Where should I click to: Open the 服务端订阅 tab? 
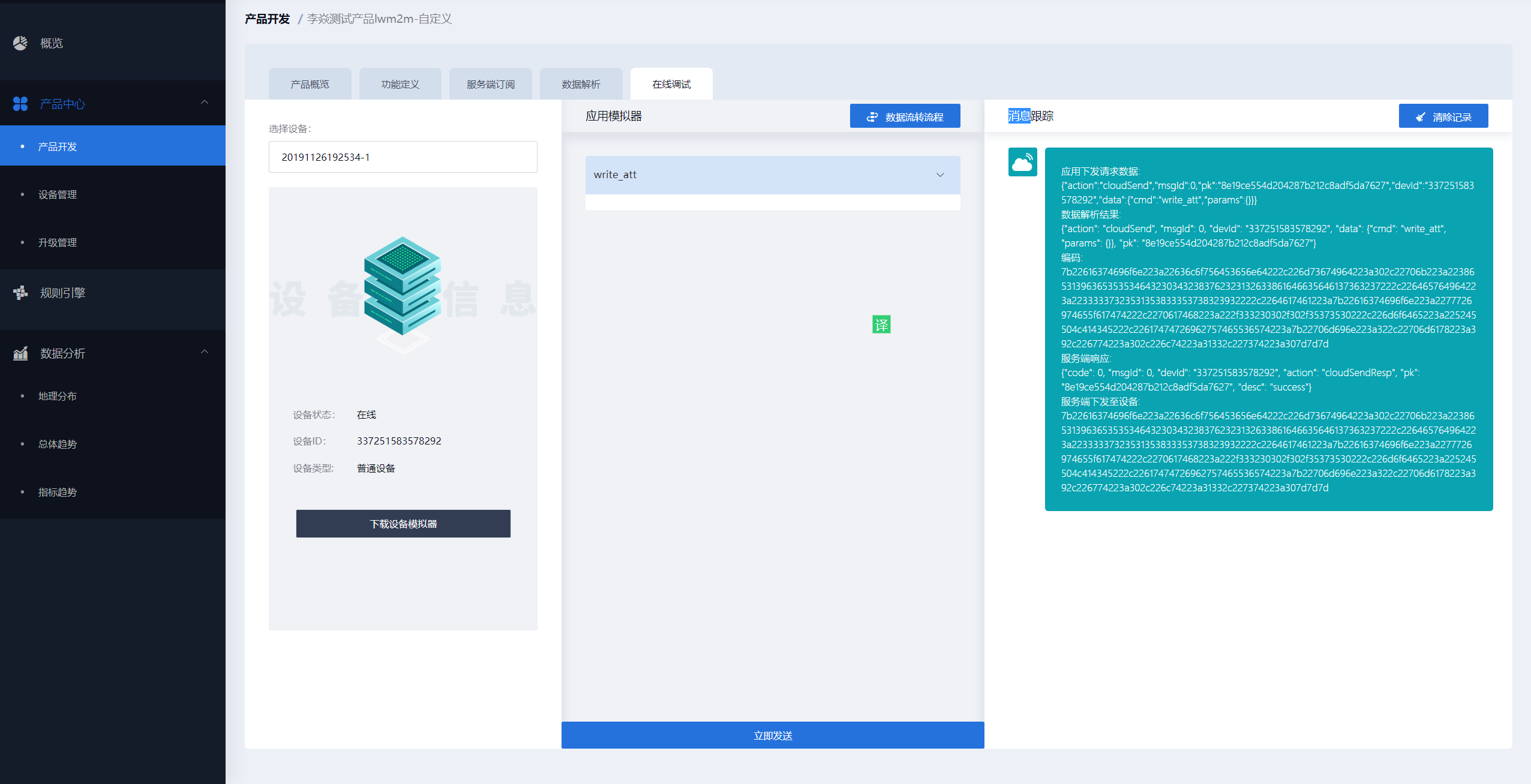pyautogui.click(x=490, y=84)
